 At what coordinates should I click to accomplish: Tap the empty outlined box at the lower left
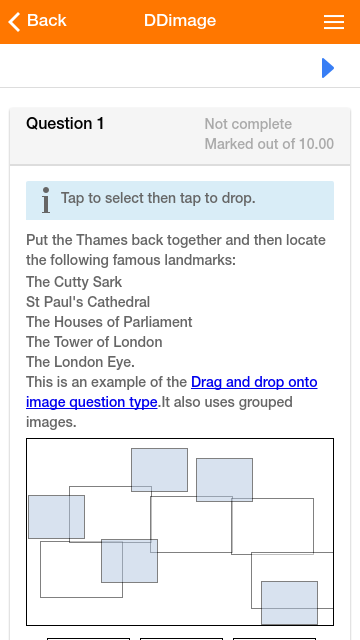click(81, 569)
